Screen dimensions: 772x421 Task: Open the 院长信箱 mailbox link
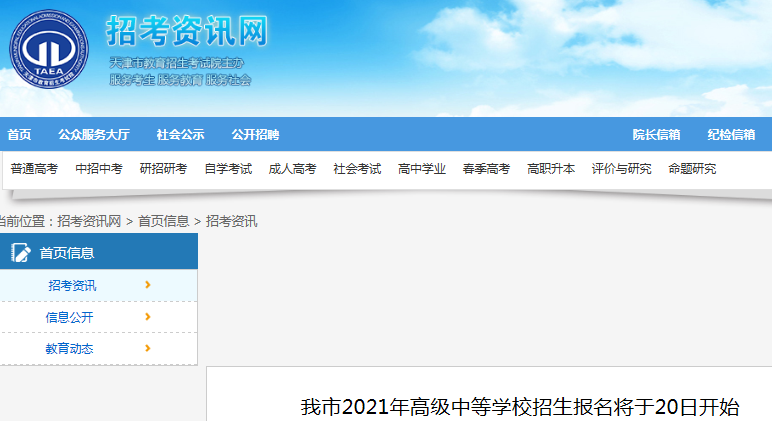656,135
